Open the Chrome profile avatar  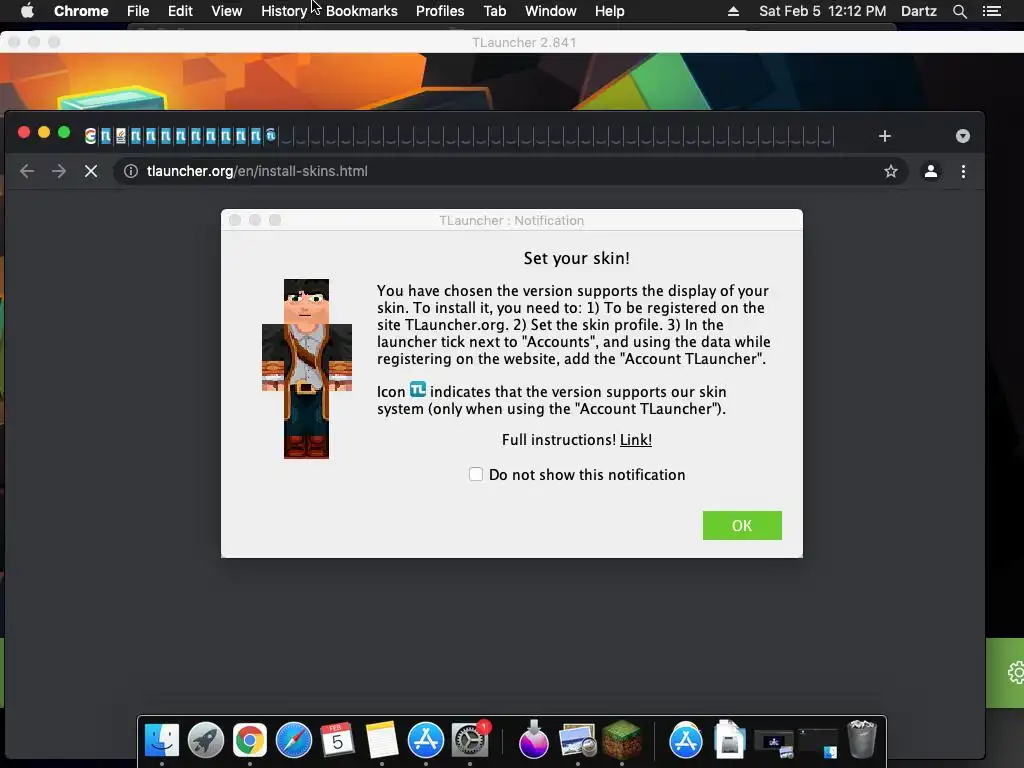pyautogui.click(x=931, y=171)
